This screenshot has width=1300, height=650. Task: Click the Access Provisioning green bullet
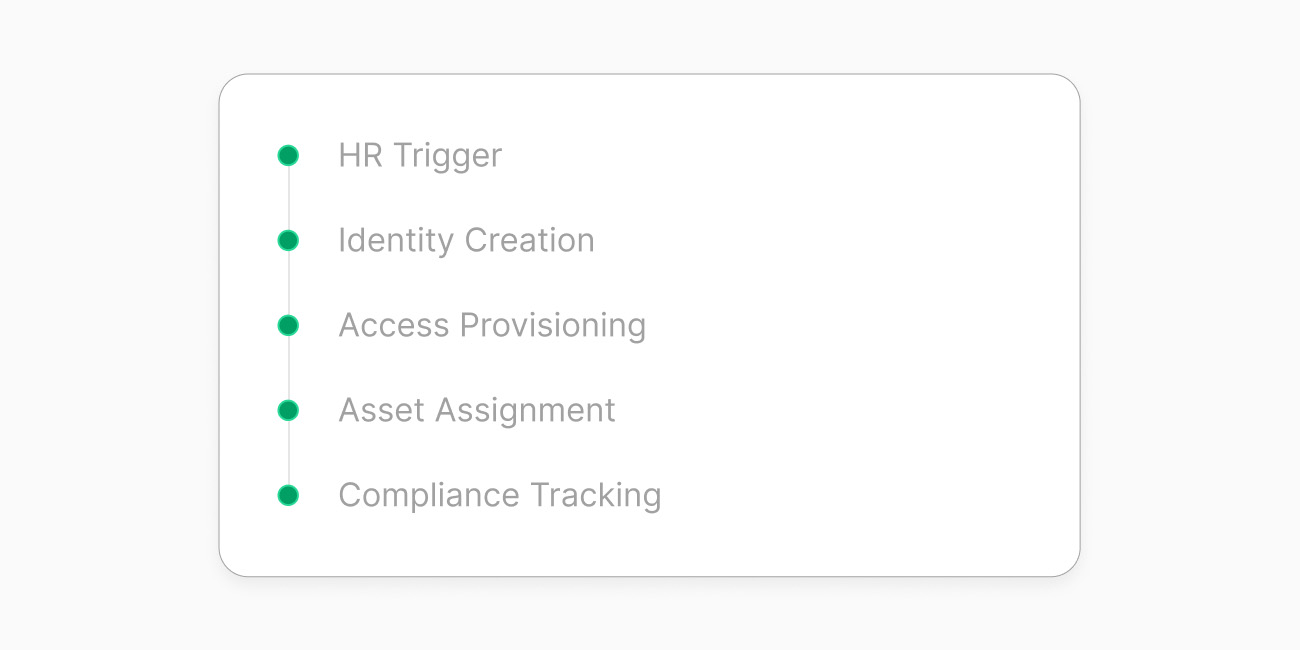click(288, 325)
